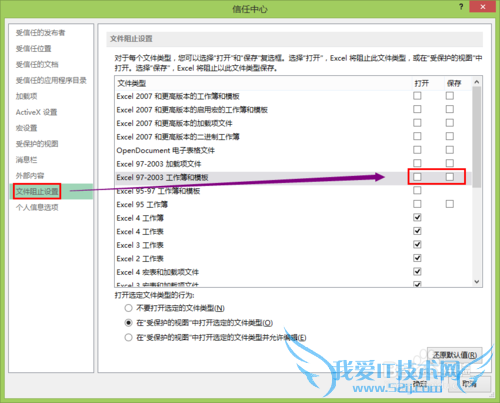Click the 取消 button

point(469,384)
